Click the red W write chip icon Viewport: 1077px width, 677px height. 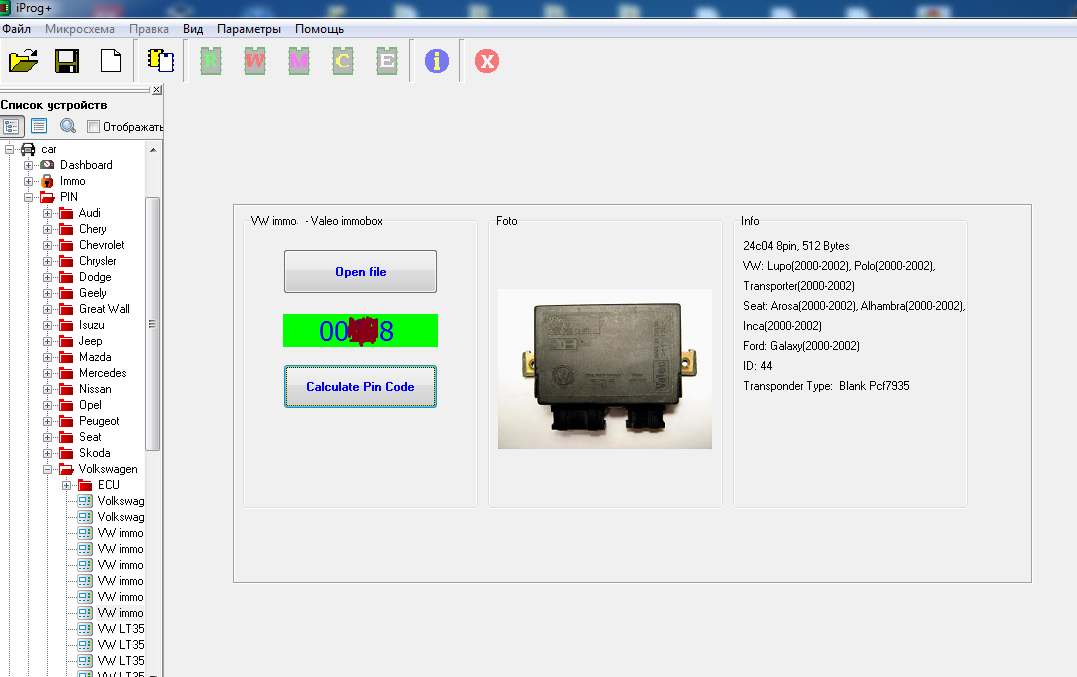(255, 61)
